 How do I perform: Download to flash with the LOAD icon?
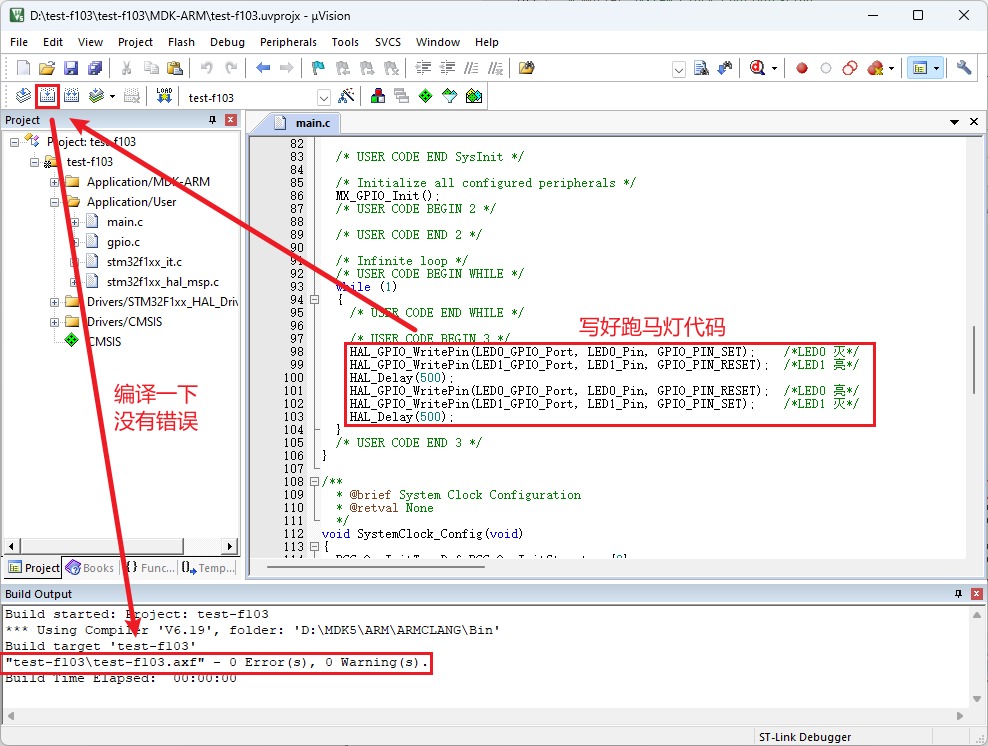click(x=164, y=96)
